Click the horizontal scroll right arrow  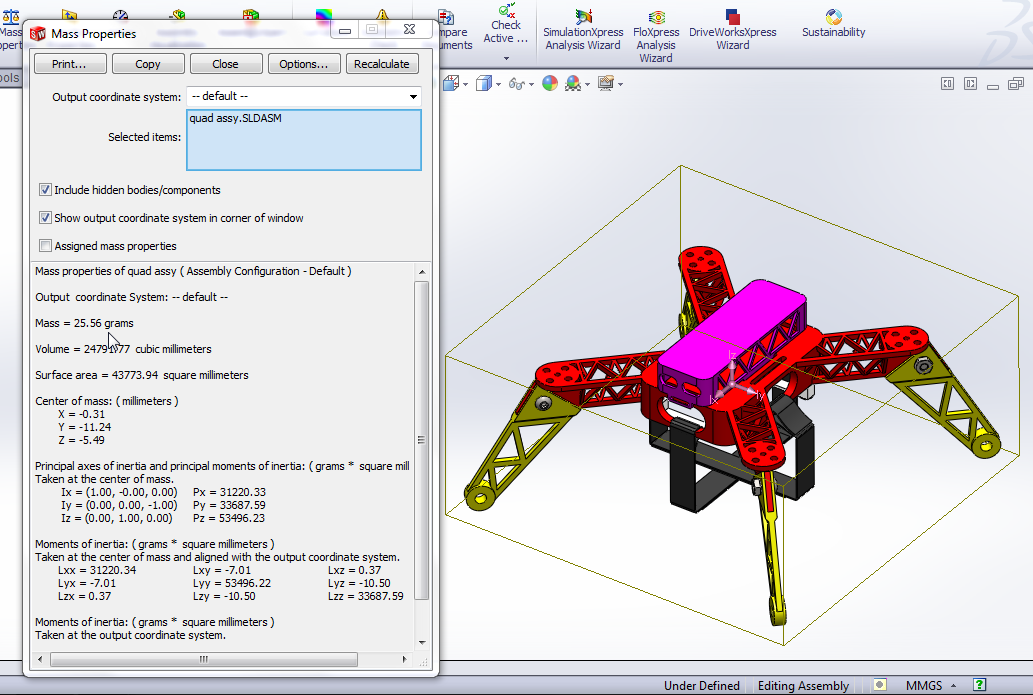click(x=405, y=659)
